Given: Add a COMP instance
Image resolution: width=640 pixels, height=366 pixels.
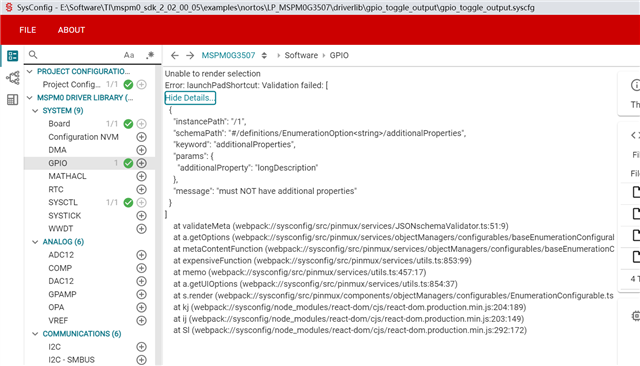Looking at the screenshot, I should (141, 268).
